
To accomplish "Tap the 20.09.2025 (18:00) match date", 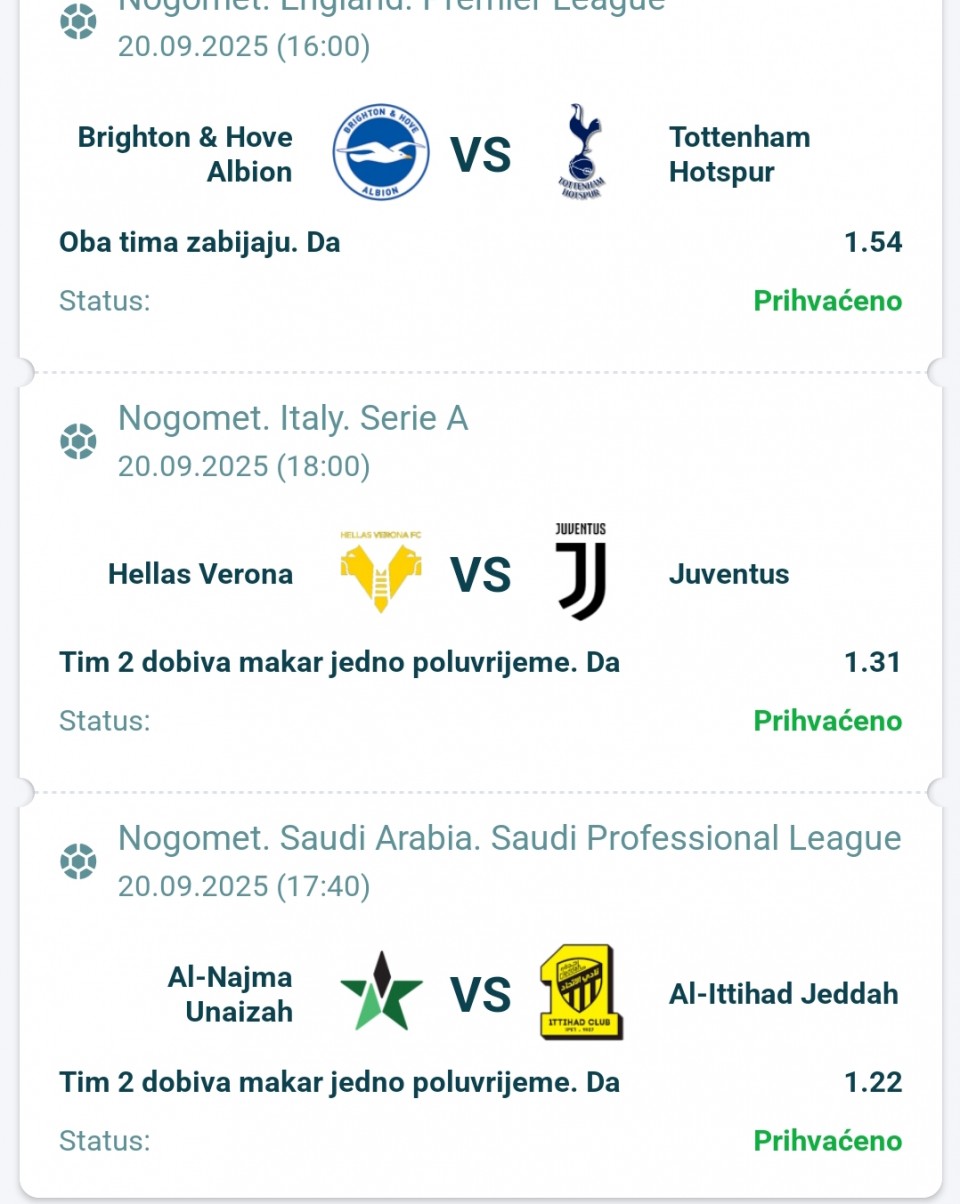I will pos(244,466).
